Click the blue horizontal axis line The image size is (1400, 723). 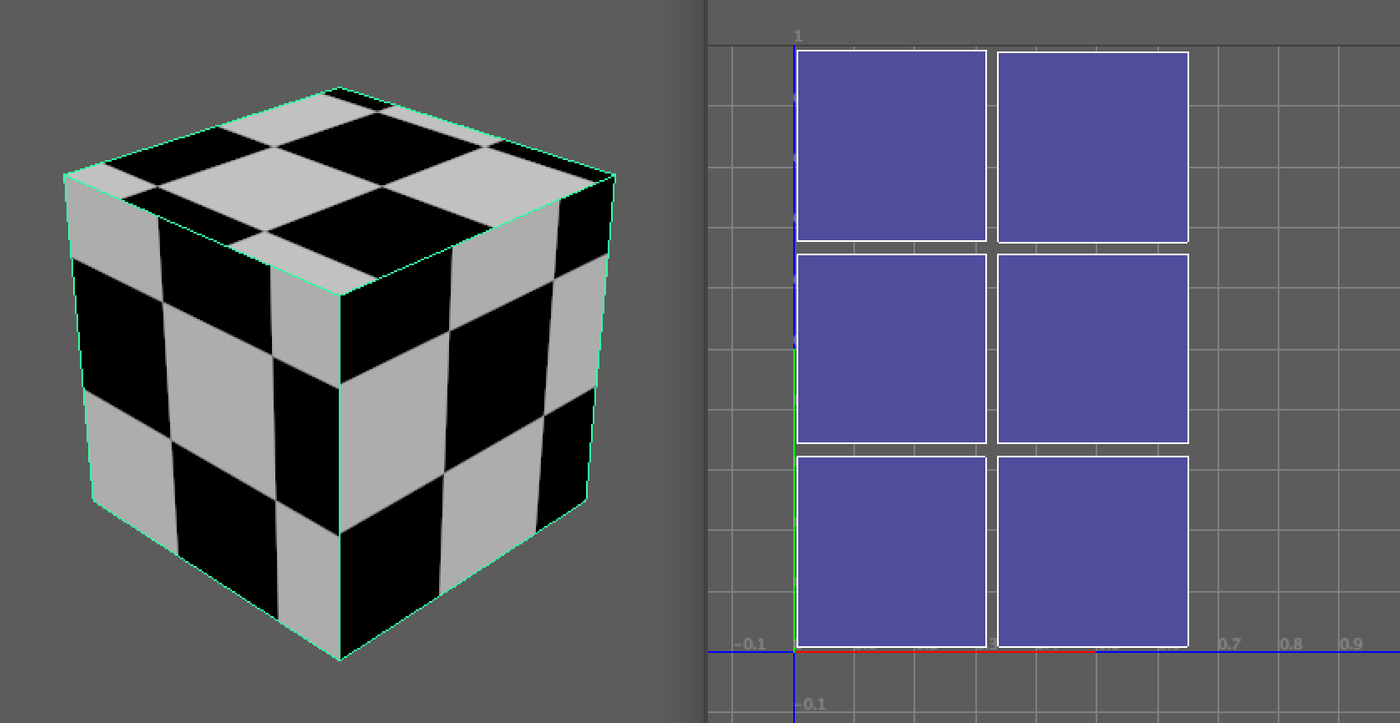point(1250,651)
